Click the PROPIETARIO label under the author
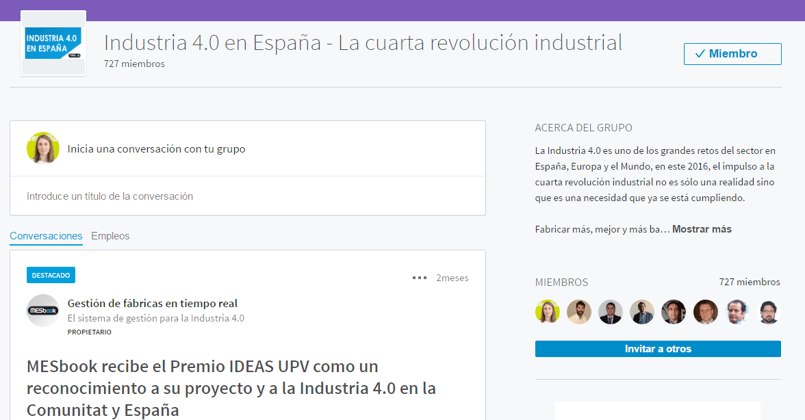This screenshot has width=805, height=420. click(89, 332)
